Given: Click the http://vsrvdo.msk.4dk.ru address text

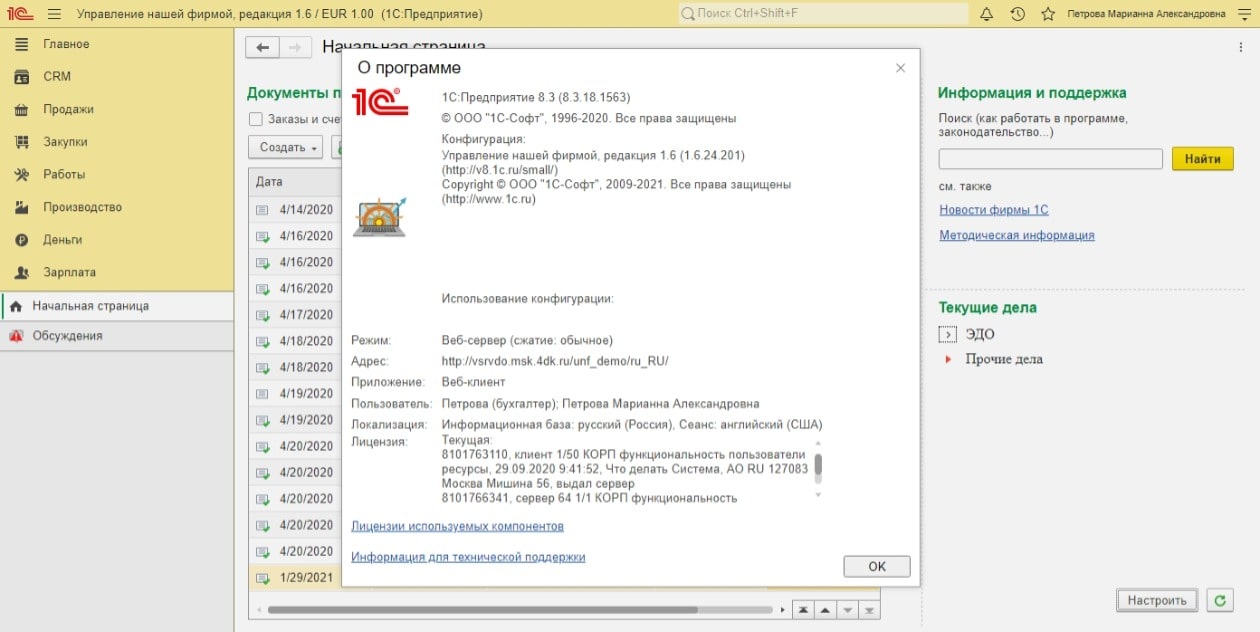Looking at the screenshot, I should (555, 361).
